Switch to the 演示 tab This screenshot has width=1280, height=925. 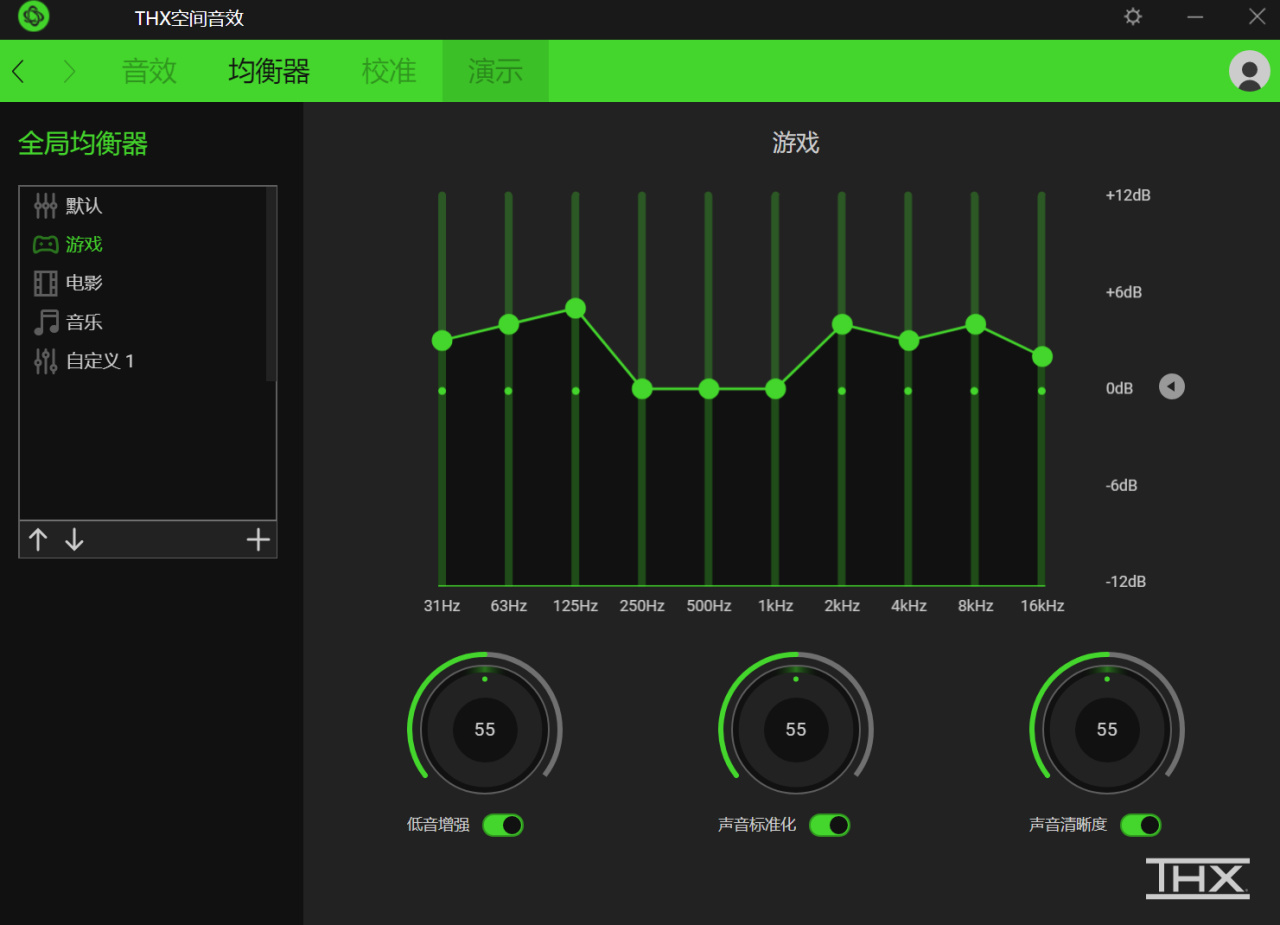496,71
